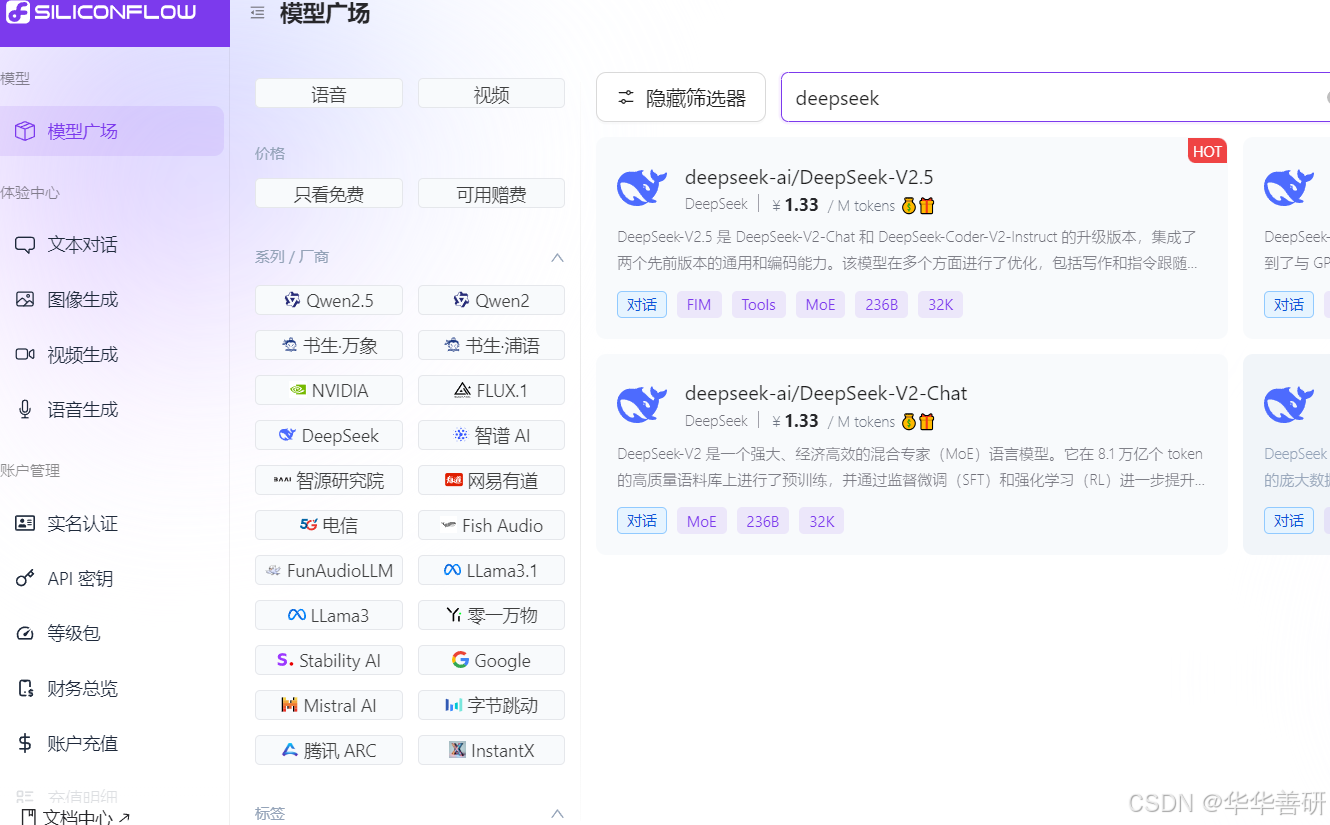This screenshot has height=825, width=1330.
Task: Click the 财务总览 document icon
Action: [x=26, y=688]
